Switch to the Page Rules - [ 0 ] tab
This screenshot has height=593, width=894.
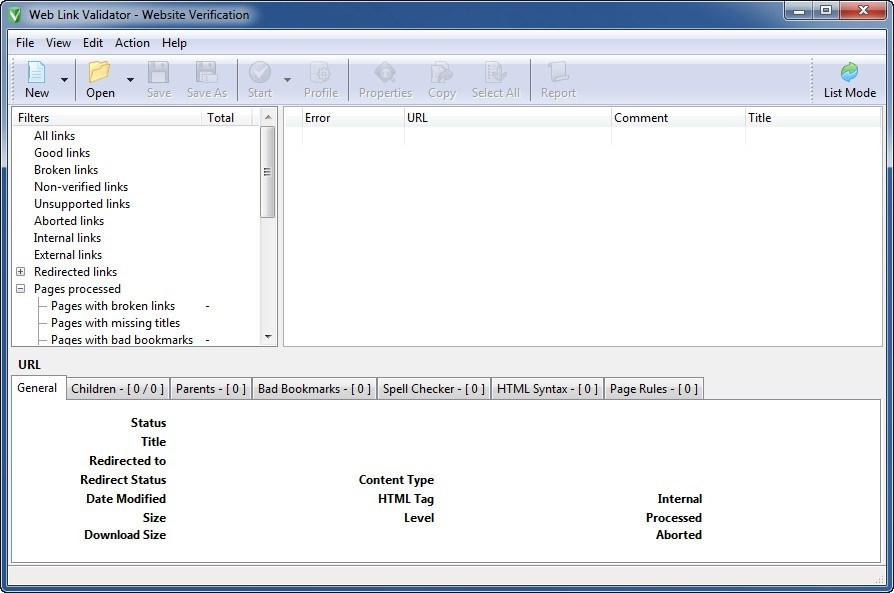653,389
